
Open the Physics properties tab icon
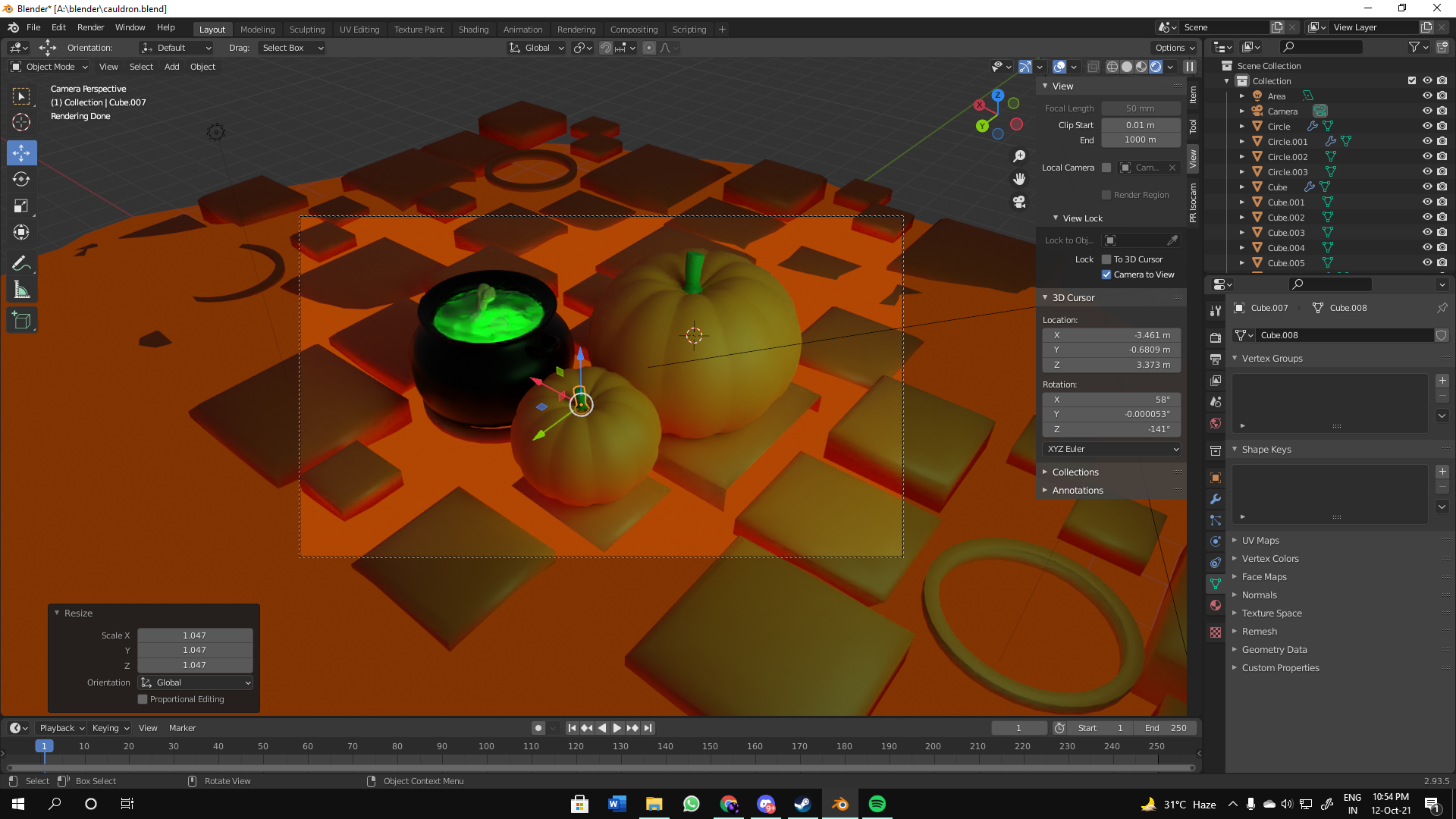tap(1216, 541)
